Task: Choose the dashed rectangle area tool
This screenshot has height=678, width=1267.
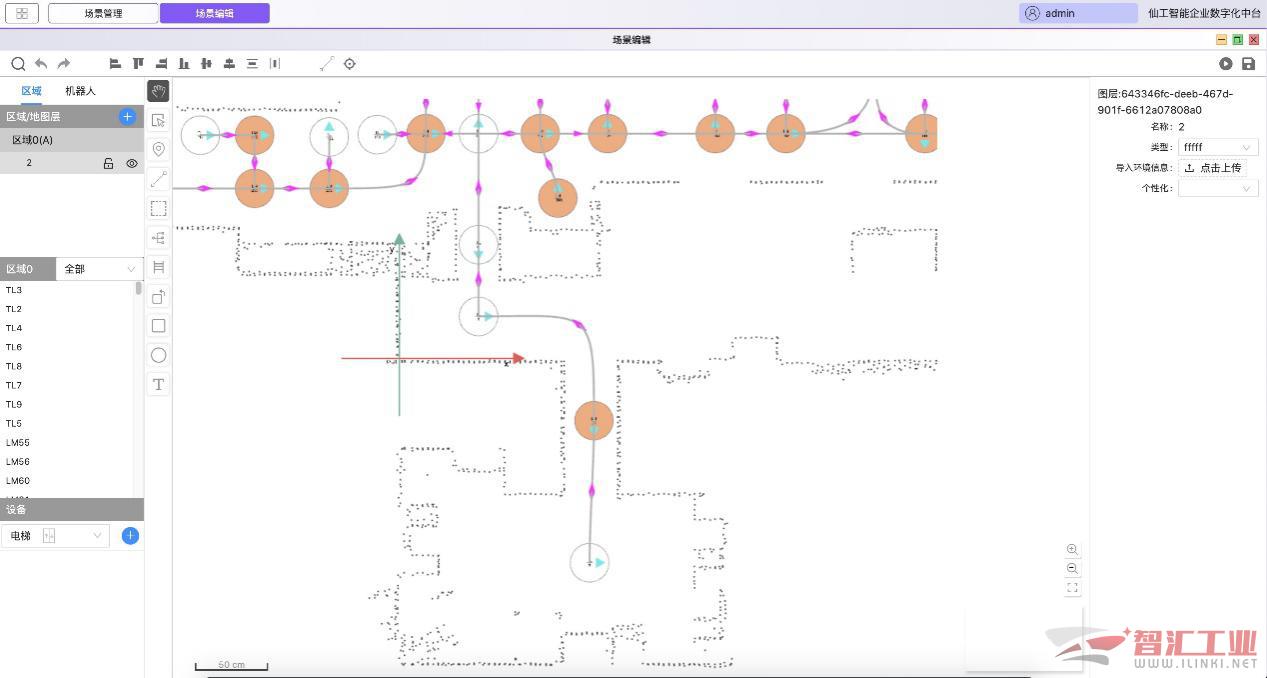Action: click(158, 208)
